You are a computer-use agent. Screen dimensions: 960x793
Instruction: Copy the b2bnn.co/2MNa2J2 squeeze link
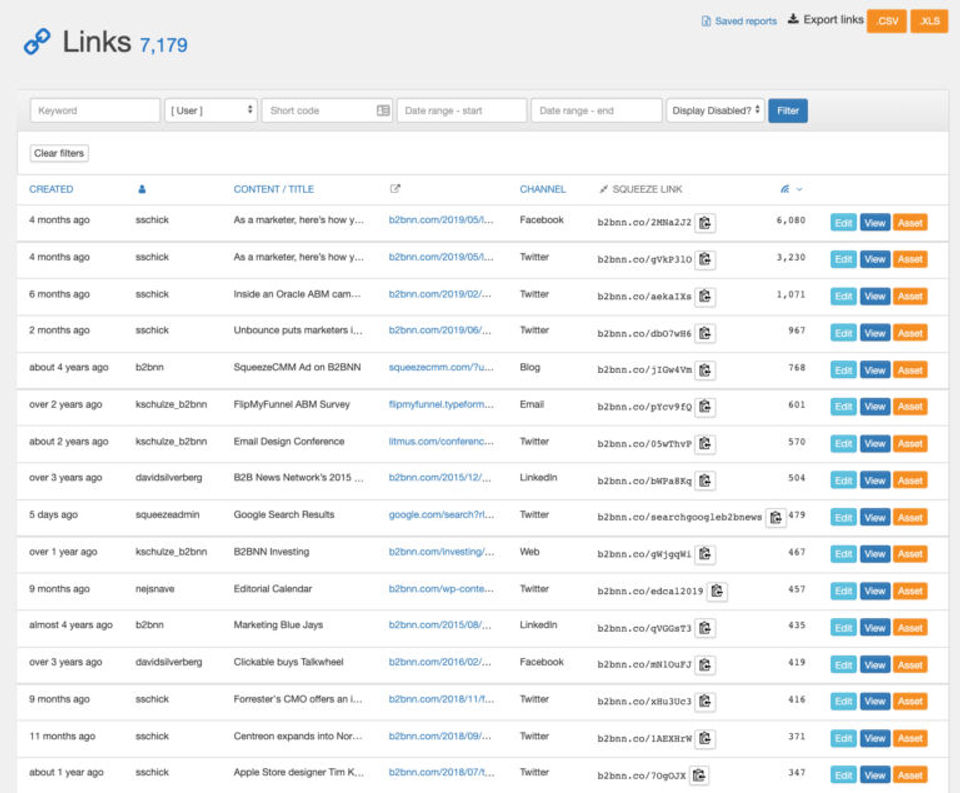pos(705,223)
